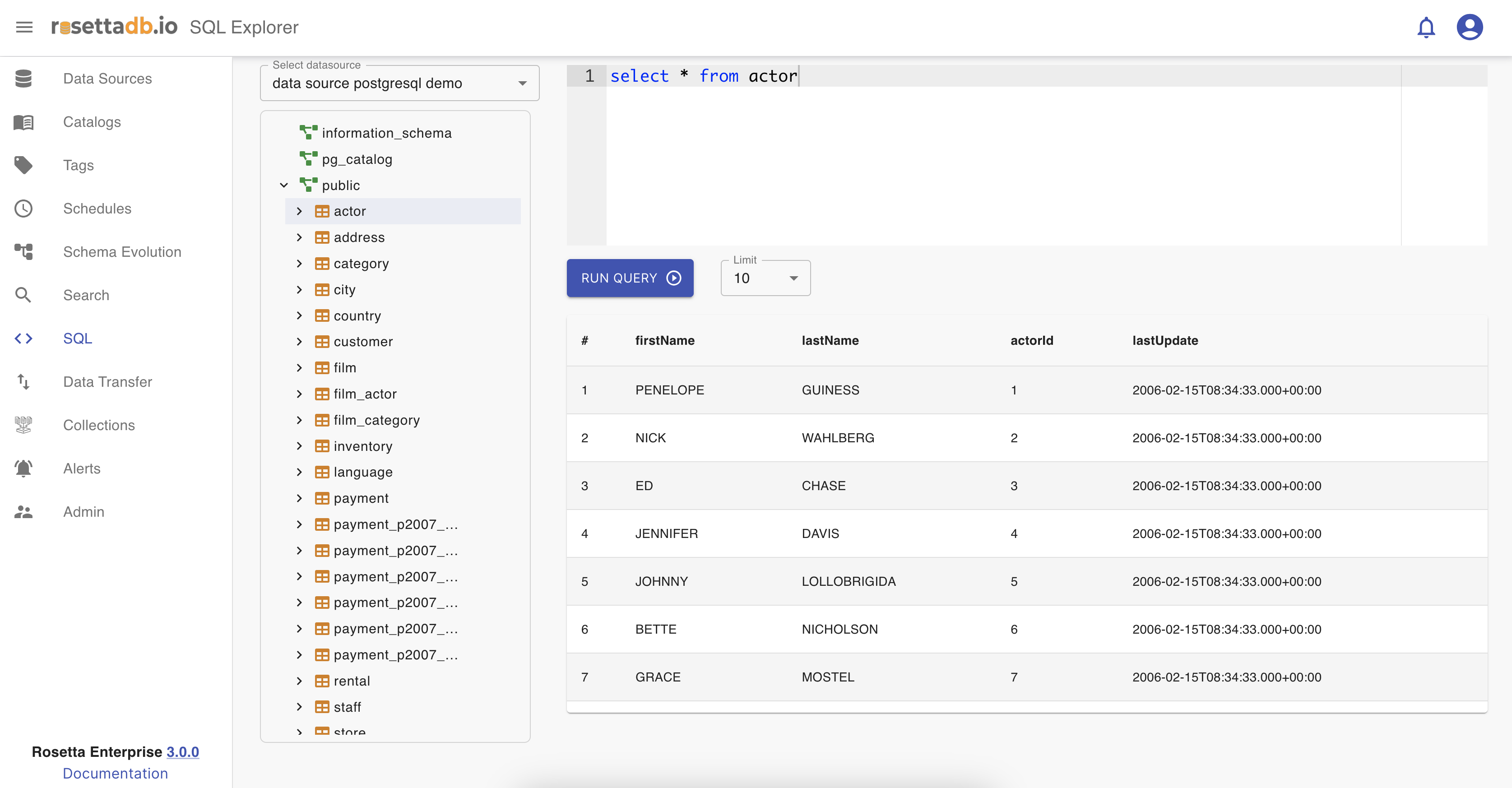Open the user account avatar icon
The height and width of the screenshot is (788, 1512).
click(x=1469, y=27)
